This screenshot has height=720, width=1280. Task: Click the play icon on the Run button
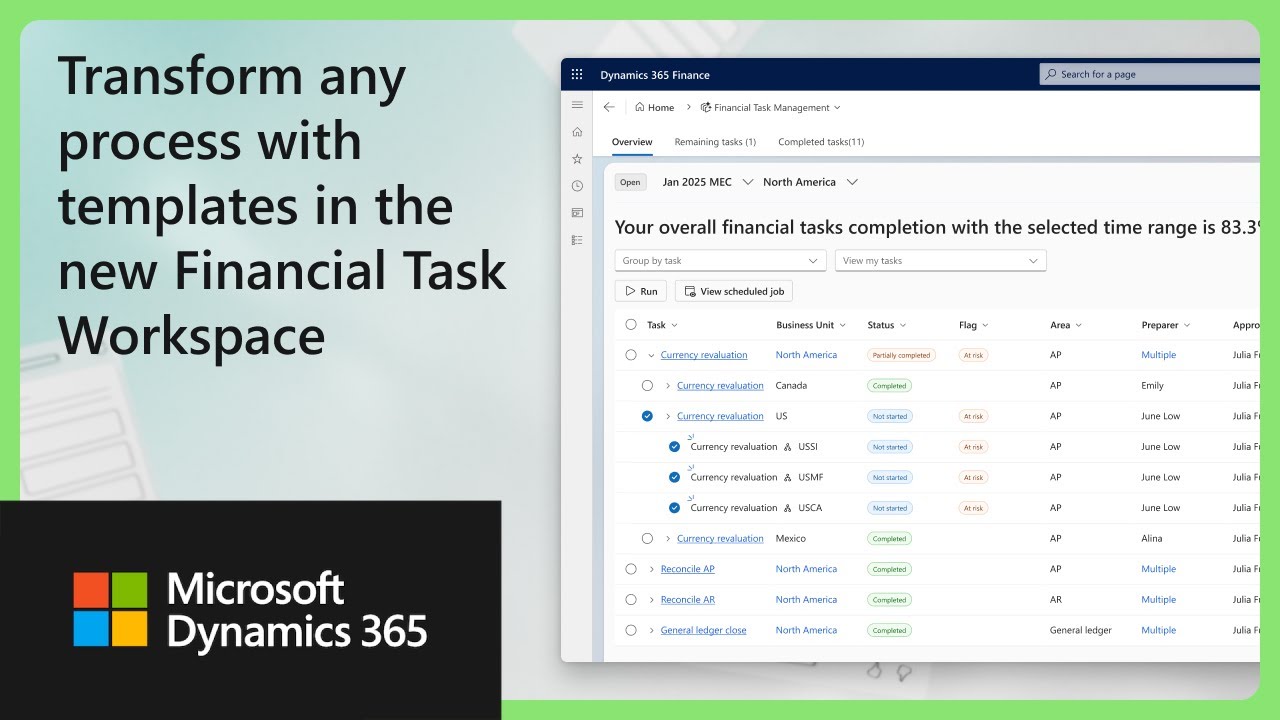pos(630,291)
